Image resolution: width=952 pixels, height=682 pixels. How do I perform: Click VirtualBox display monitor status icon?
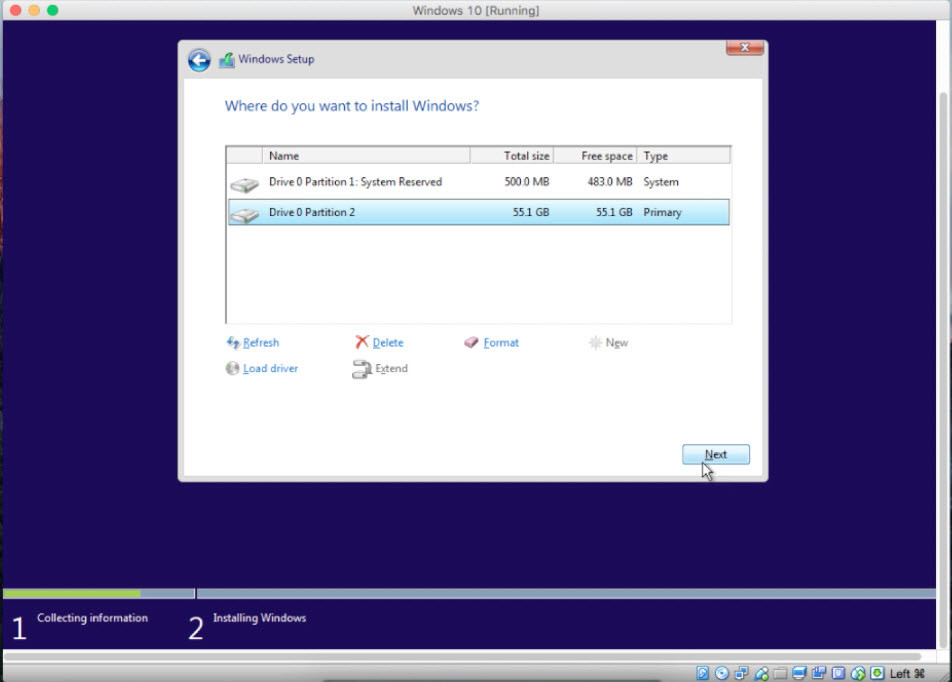(800, 673)
